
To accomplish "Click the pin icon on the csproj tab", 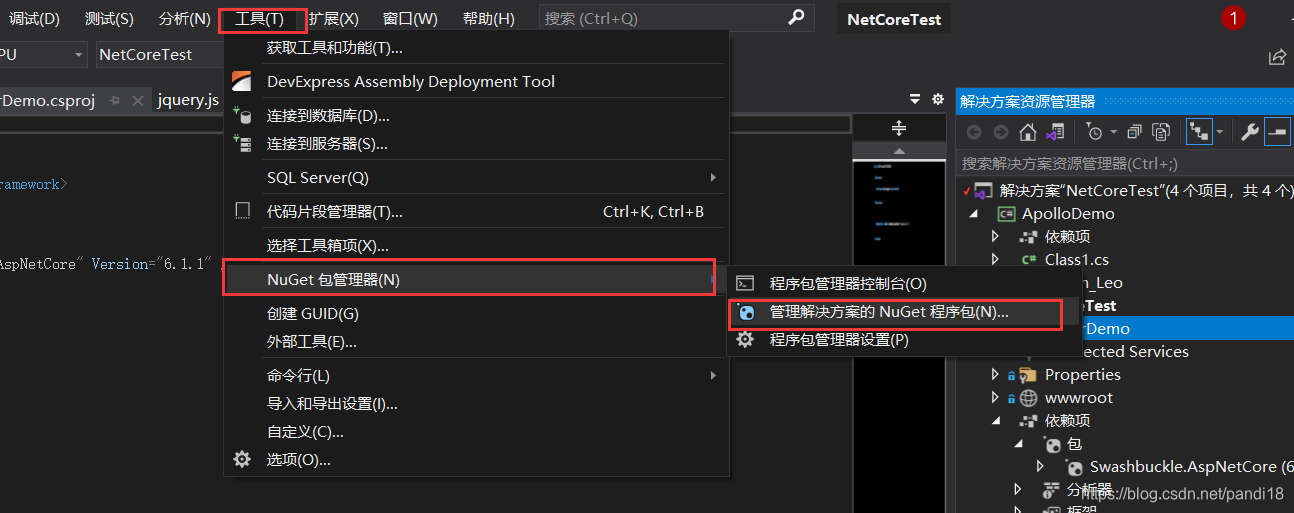I will point(114,101).
